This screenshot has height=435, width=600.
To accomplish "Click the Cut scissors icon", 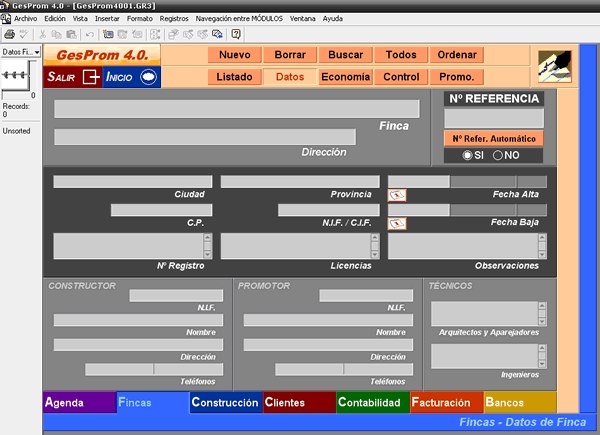I will pyautogui.click(x=42, y=34).
